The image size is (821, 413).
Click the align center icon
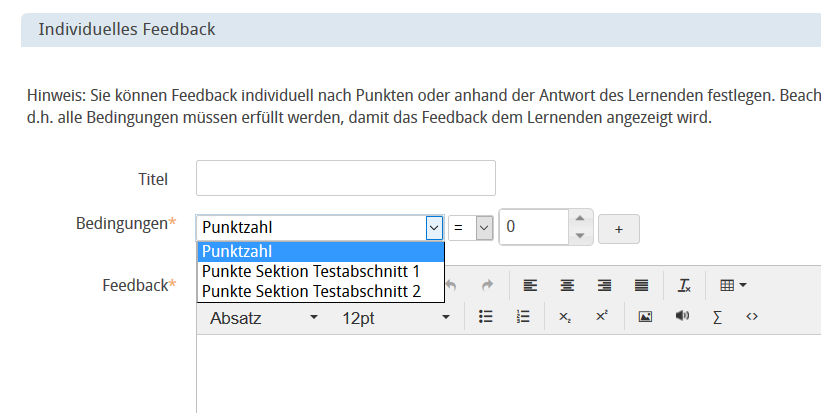[567, 285]
